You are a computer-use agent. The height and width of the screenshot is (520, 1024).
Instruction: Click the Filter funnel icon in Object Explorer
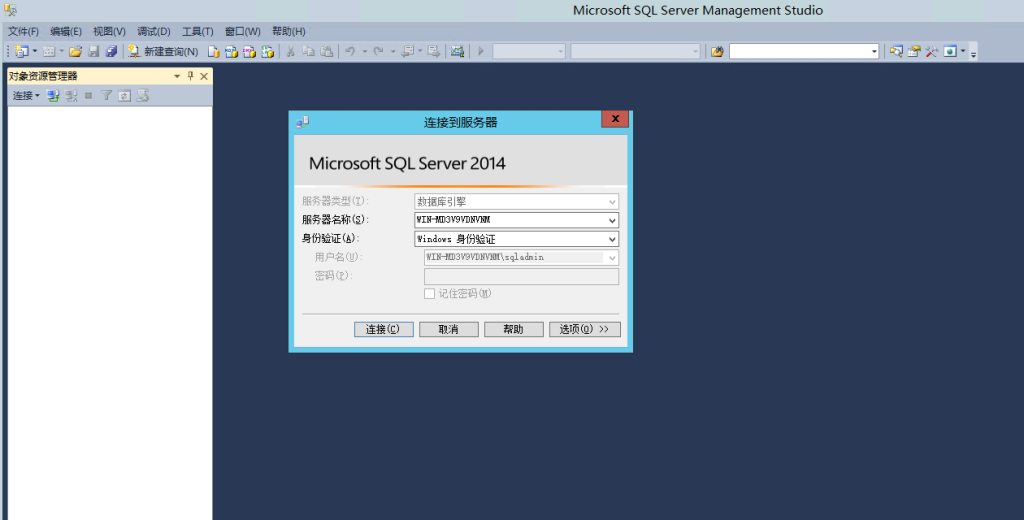point(106,95)
